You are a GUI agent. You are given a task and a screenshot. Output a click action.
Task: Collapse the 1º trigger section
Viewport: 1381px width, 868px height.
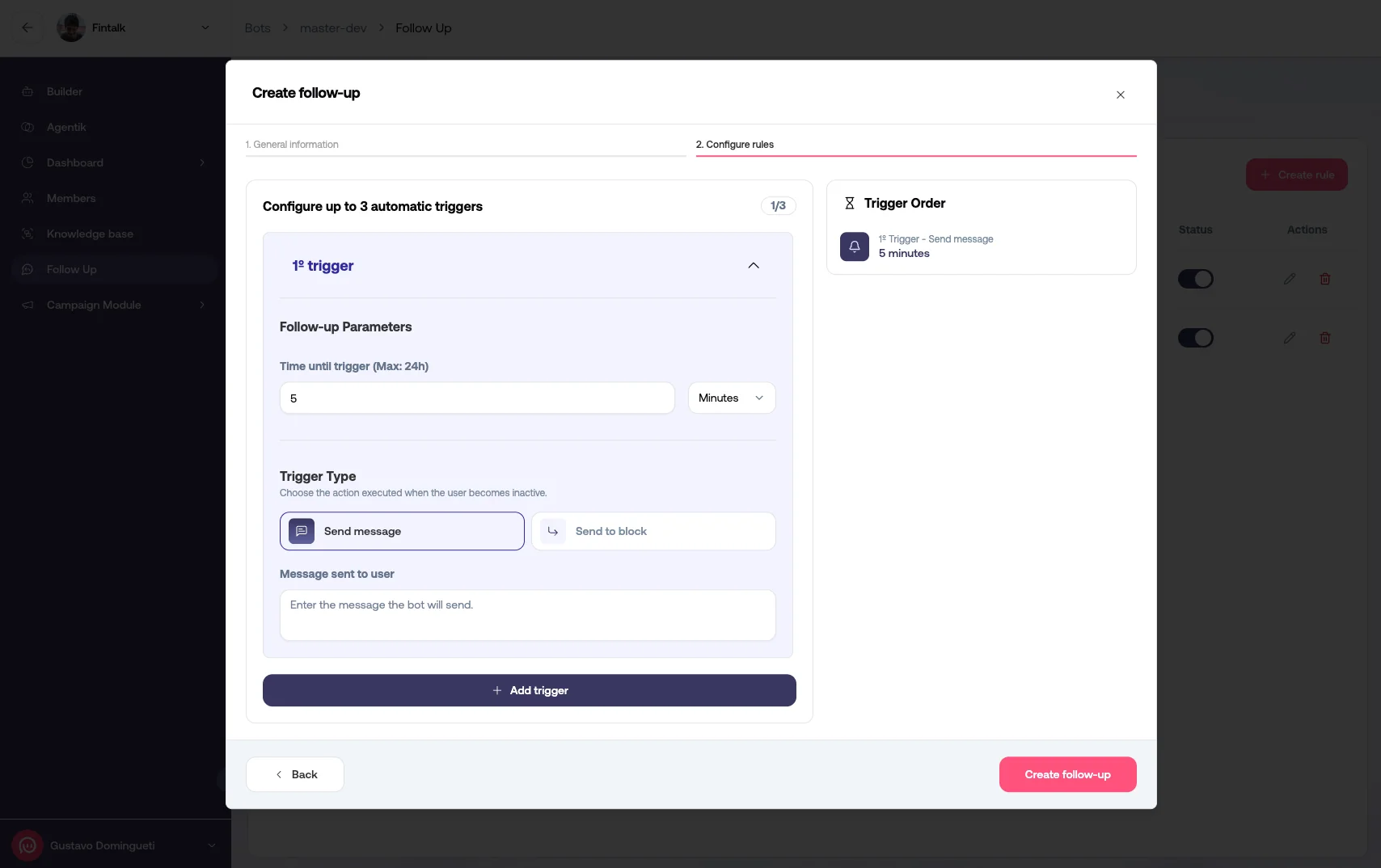click(x=753, y=266)
